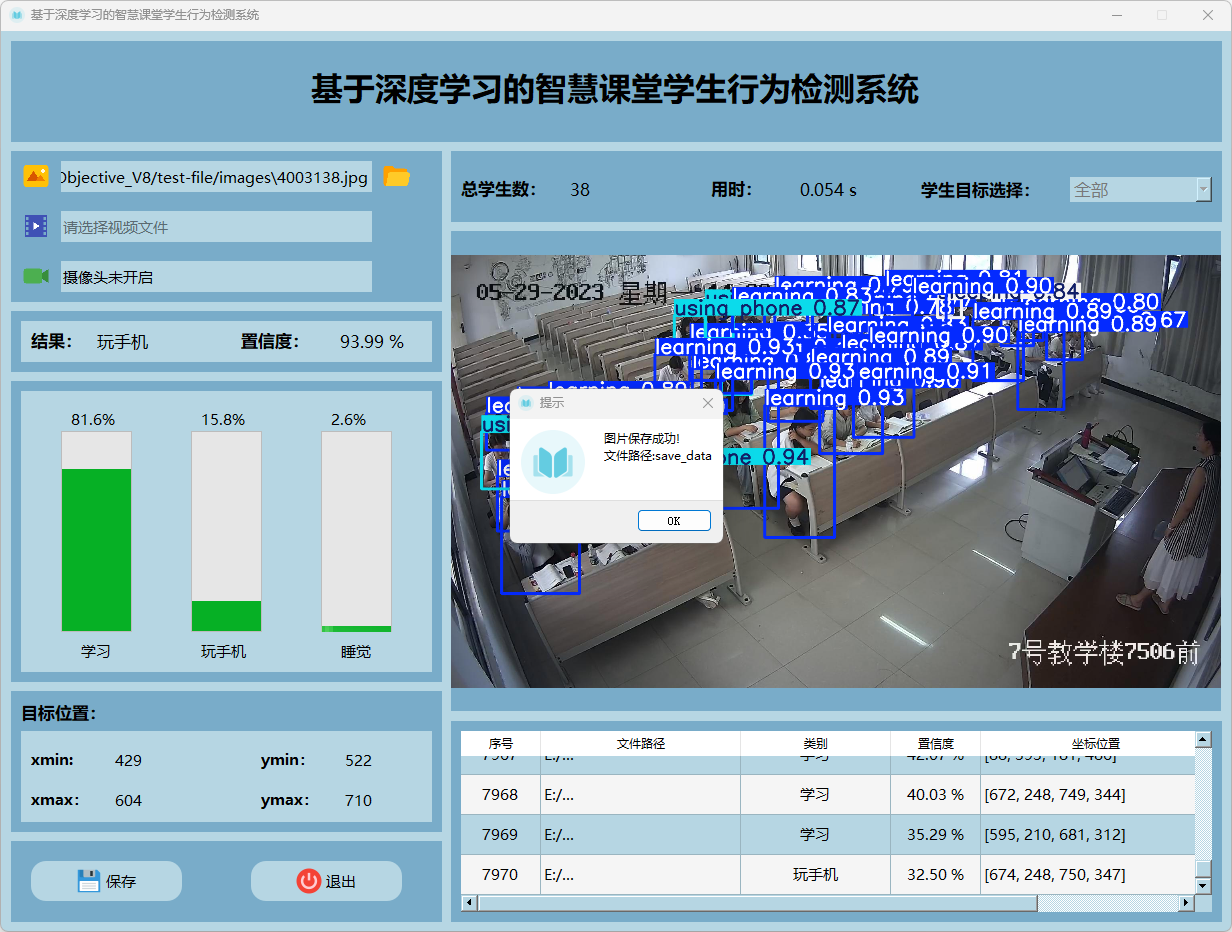Click the book icon in the dialog

point(553,462)
